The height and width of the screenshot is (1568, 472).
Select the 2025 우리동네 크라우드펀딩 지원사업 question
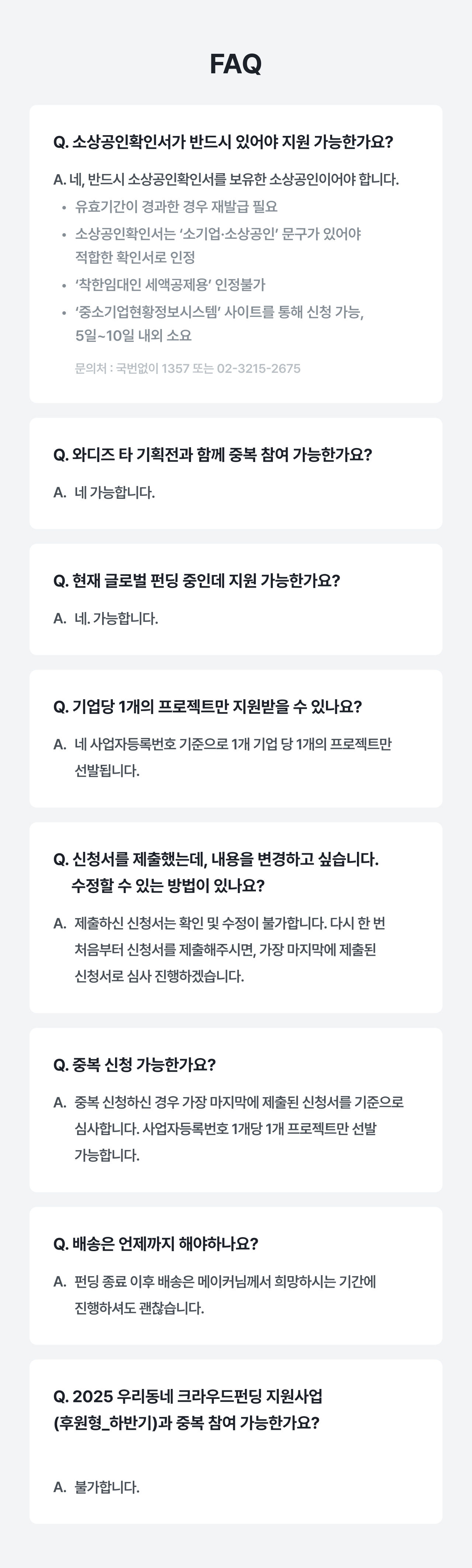(x=188, y=1396)
